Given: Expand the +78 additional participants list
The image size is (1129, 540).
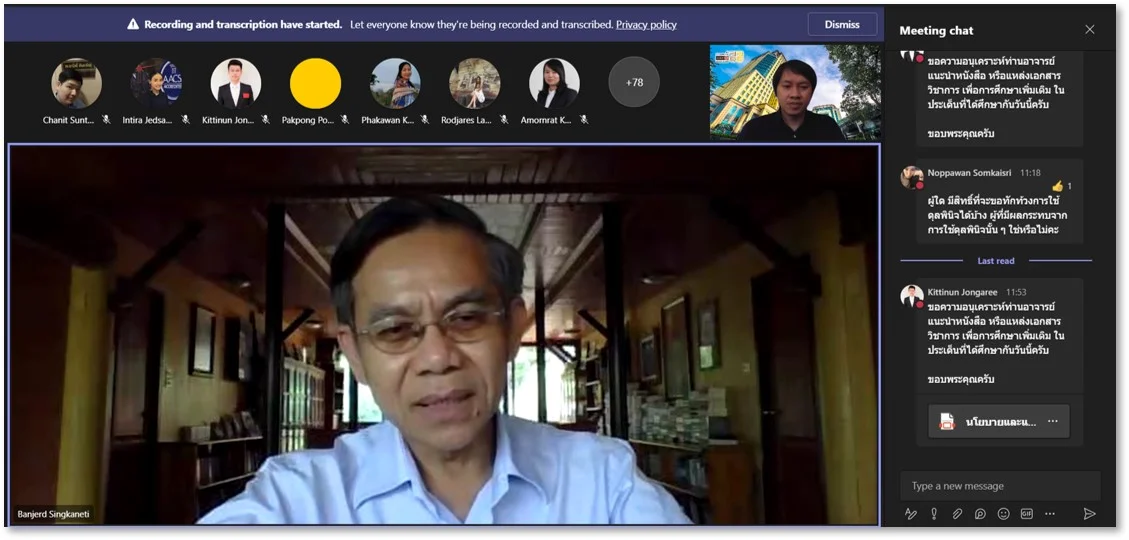Looking at the screenshot, I should pyautogui.click(x=634, y=83).
